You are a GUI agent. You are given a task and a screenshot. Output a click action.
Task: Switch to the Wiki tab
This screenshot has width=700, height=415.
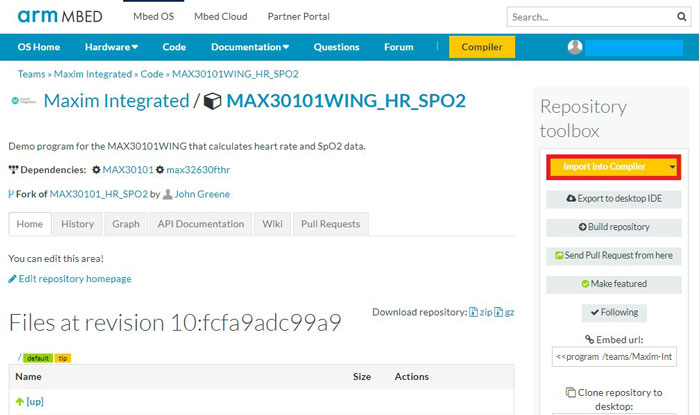272,224
